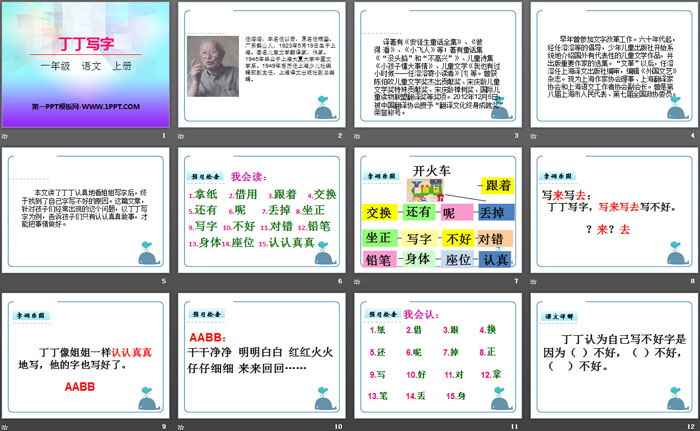Click slide number 4 label
700x431 pixels.
[x=693, y=135]
